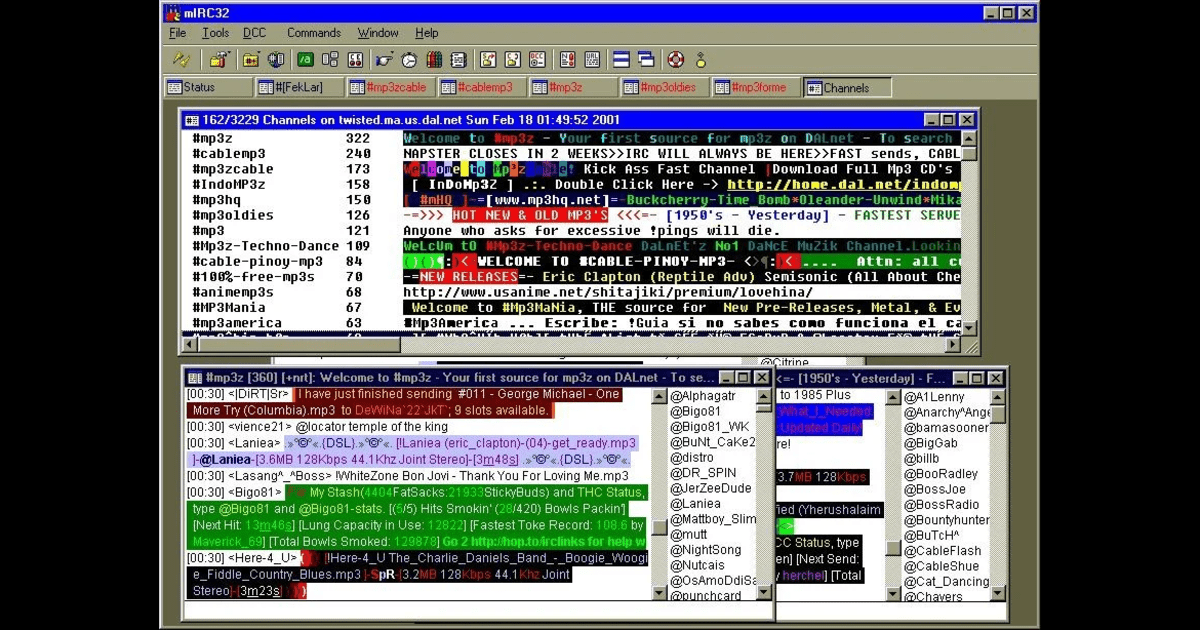Click the Connect lightning bolt toolbar icon
This screenshot has width=1200, height=630.
pos(181,60)
